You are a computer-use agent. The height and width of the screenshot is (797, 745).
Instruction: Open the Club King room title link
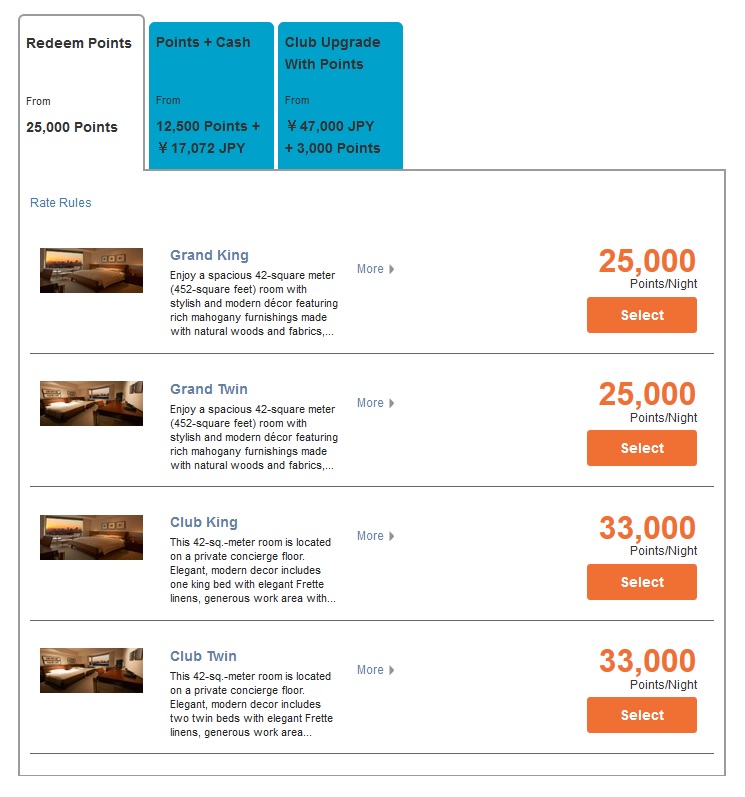tap(204, 523)
